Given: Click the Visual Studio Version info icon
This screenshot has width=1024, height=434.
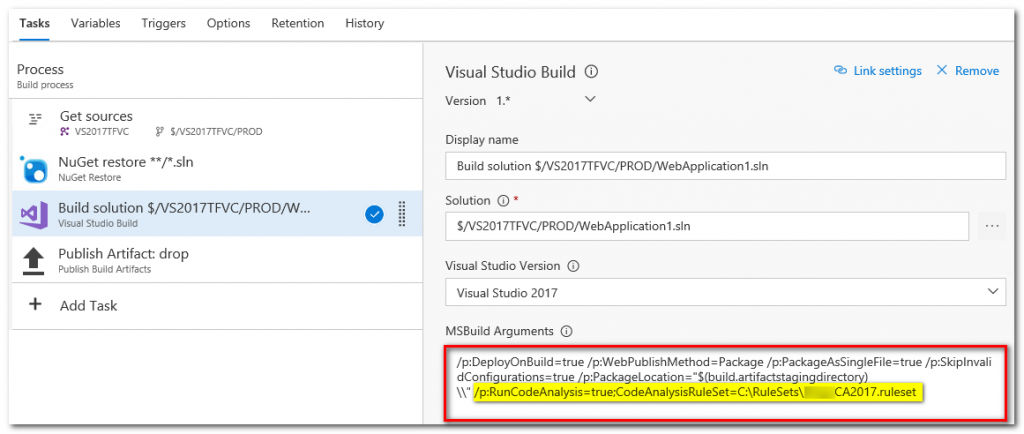Looking at the screenshot, I should click(x=573, y=267).
